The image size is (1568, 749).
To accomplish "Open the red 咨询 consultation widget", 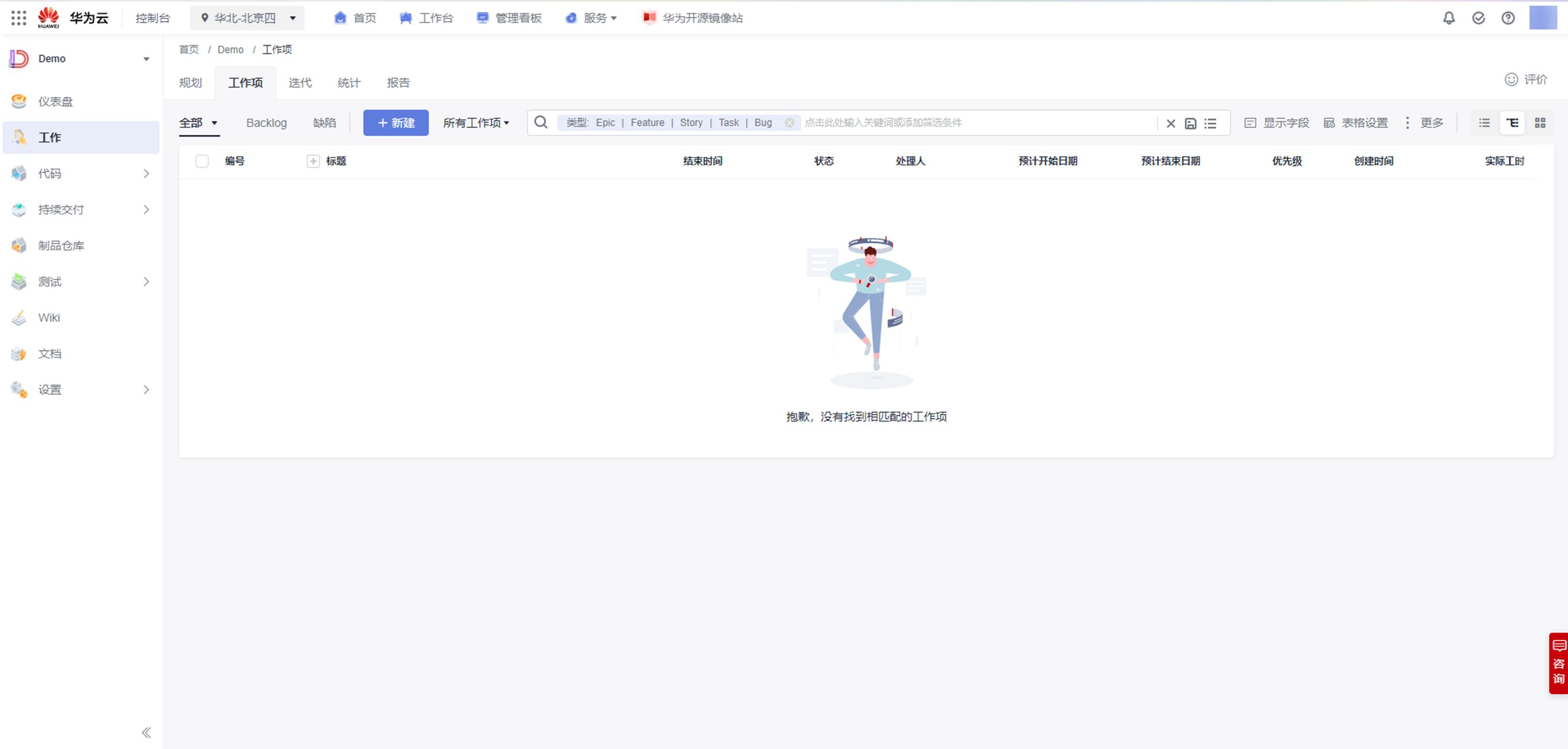I will (x=1558, y=663).
